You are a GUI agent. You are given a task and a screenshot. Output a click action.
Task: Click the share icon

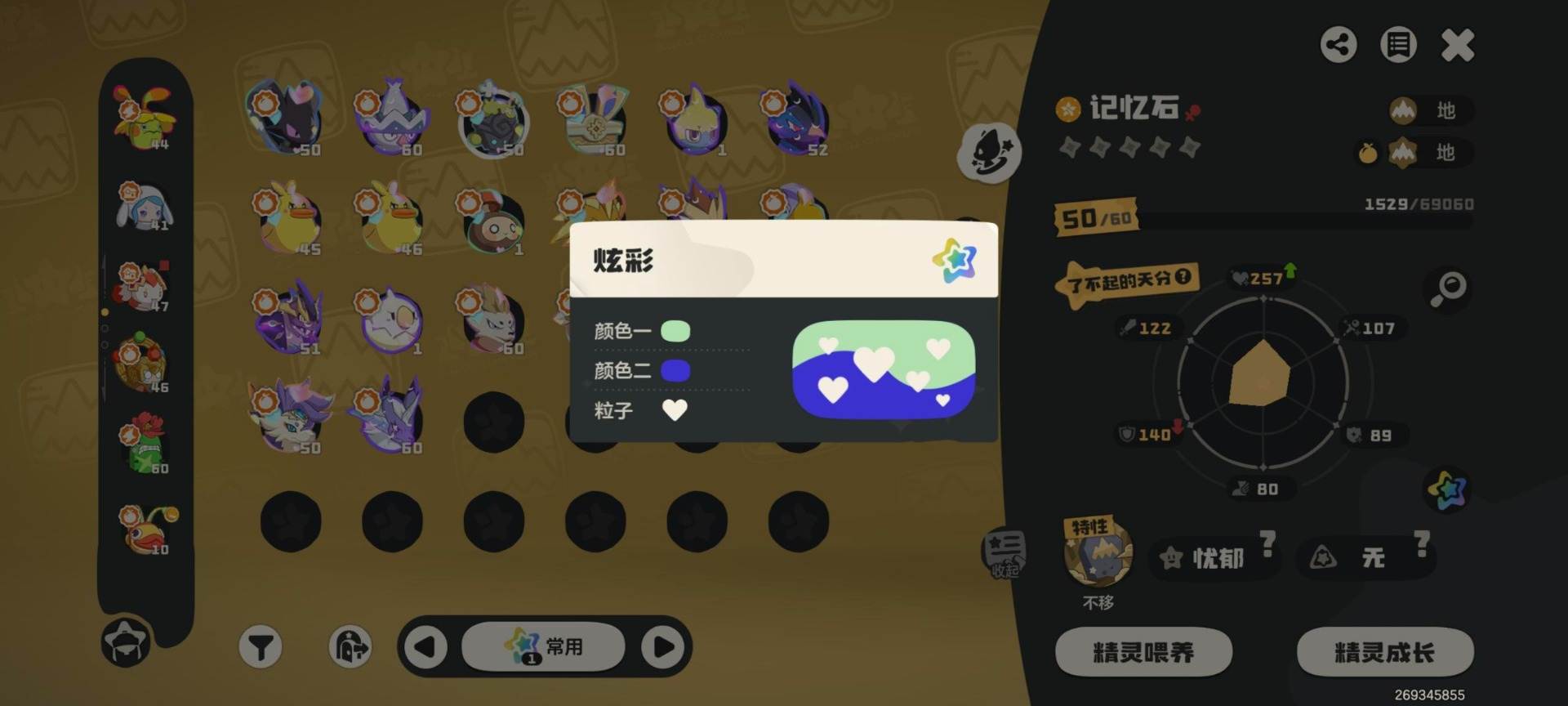1339,45
